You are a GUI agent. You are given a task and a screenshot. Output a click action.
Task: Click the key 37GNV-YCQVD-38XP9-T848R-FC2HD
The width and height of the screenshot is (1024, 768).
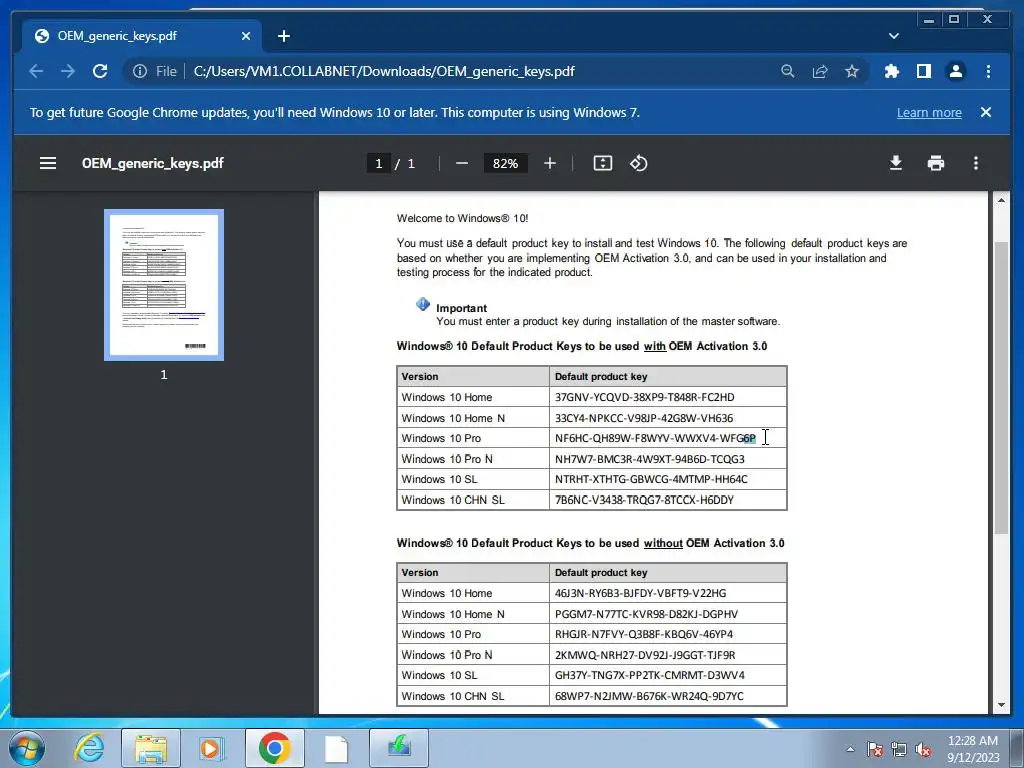(x=645, y=397)
